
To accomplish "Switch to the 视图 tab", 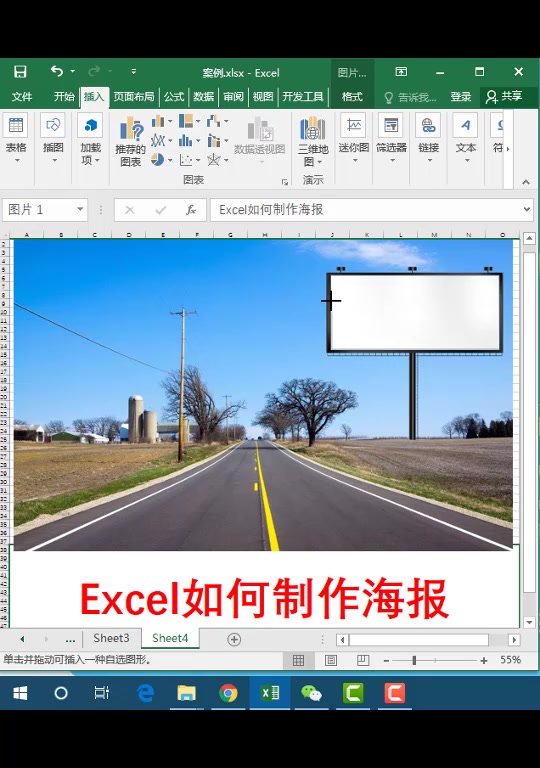I will pyautogui.click(x=263, y=96).
